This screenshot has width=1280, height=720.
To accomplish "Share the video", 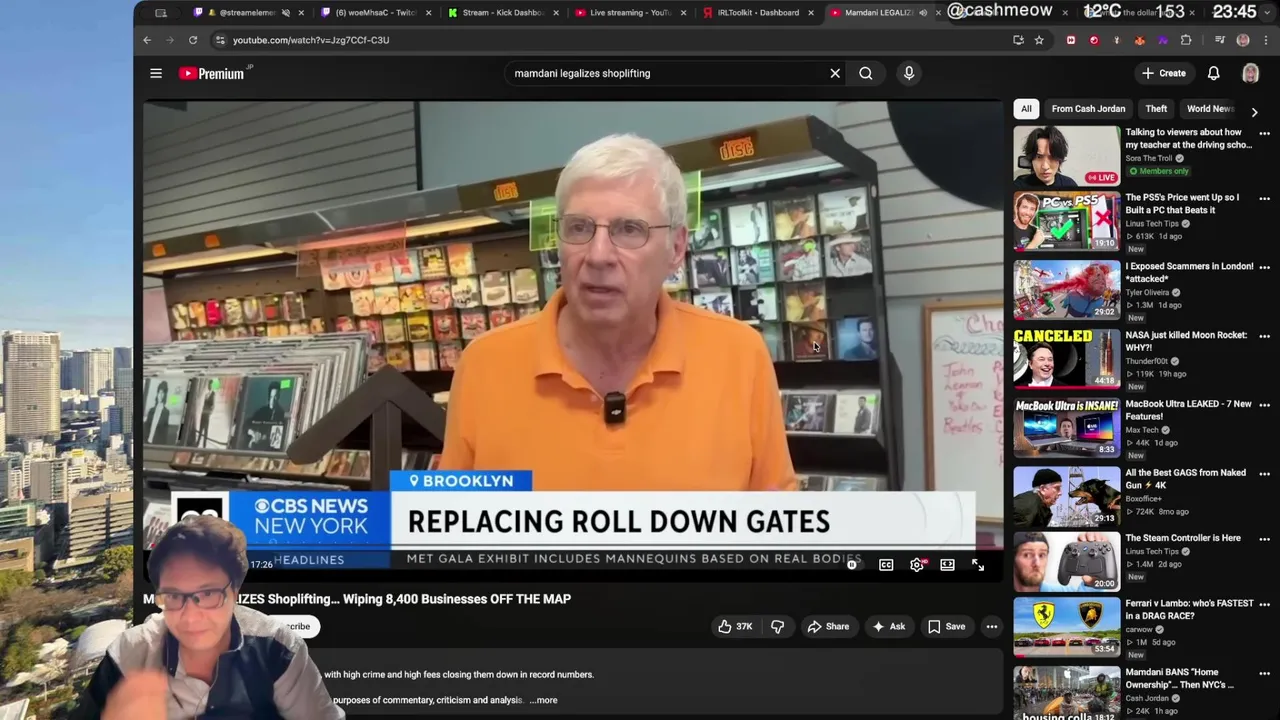I will tap(828, 627).
